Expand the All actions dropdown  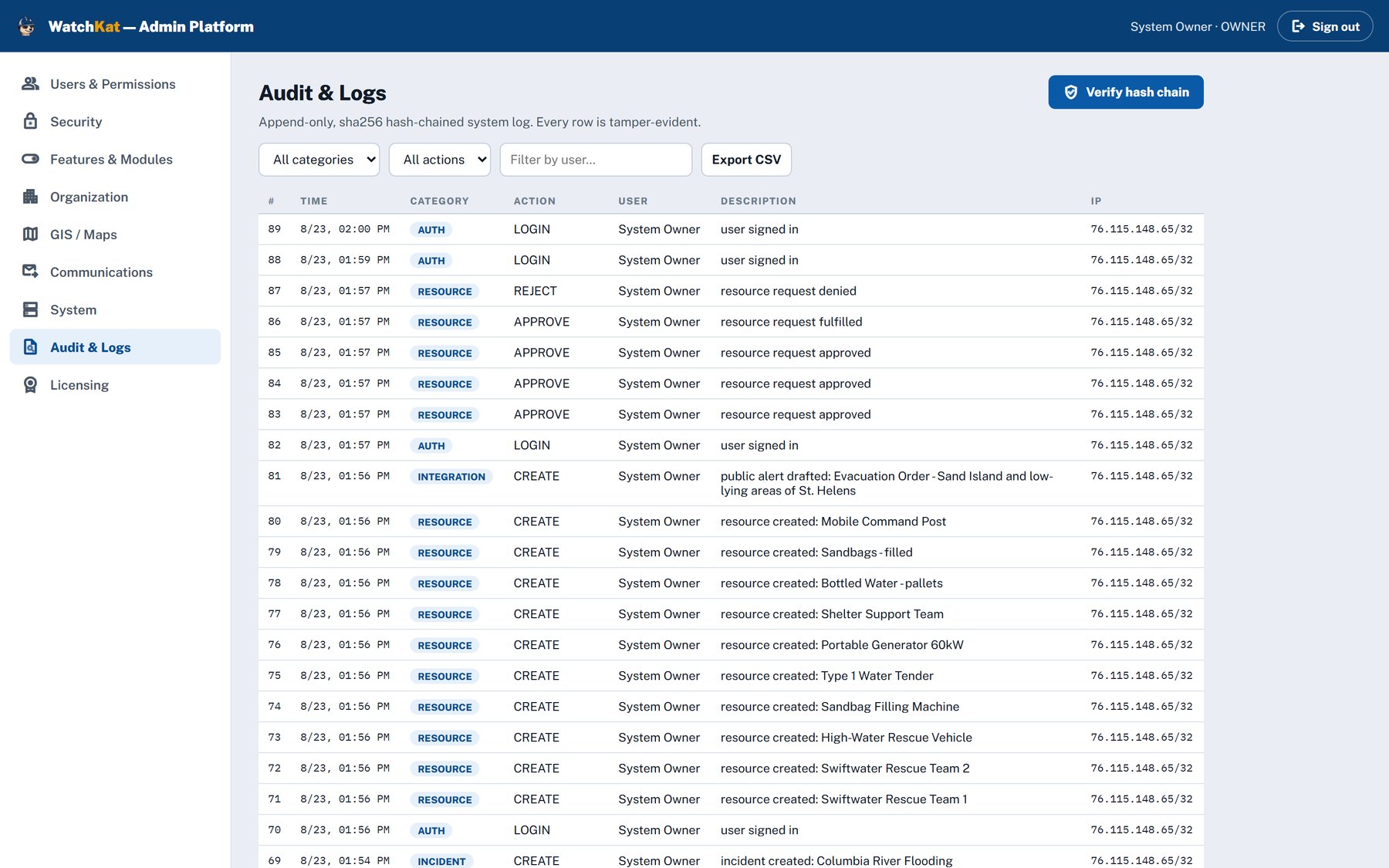pyautogui.click(x=440, y=160)
